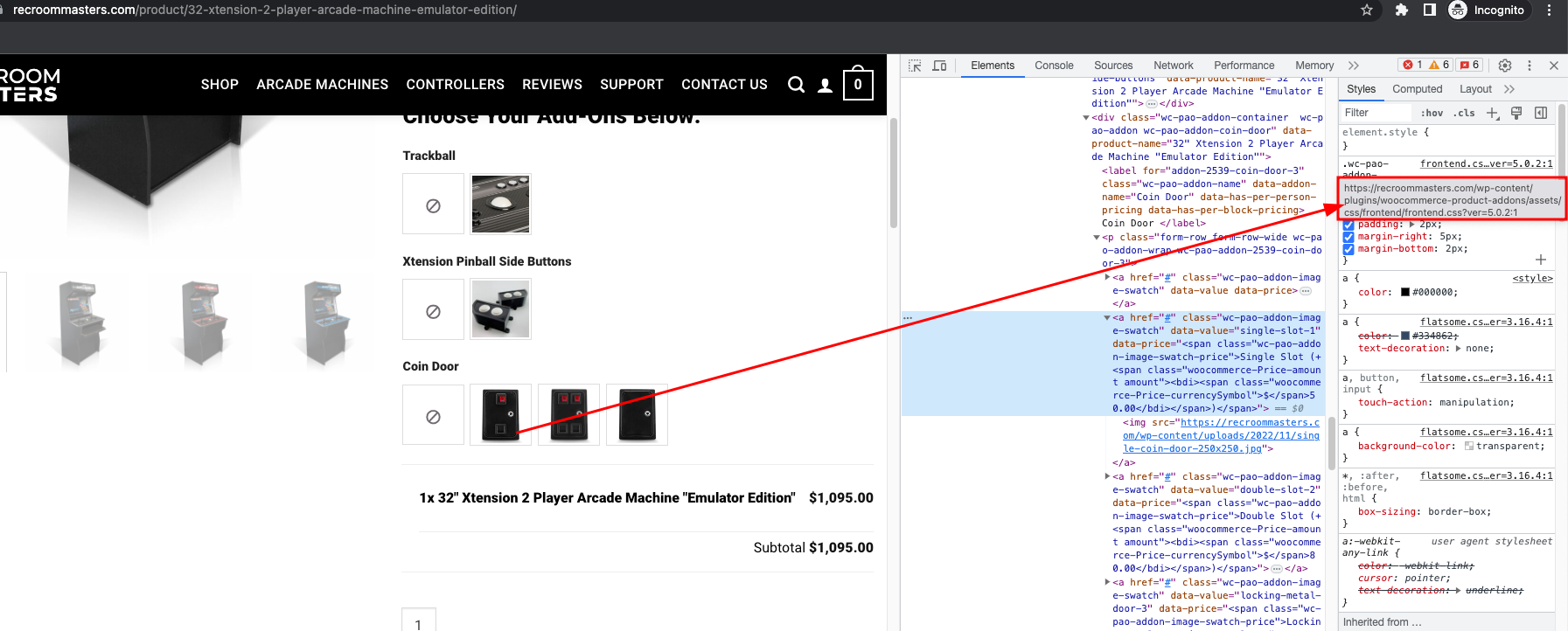
Task: Open the website search magnifier icon
Action: (796, 85)
